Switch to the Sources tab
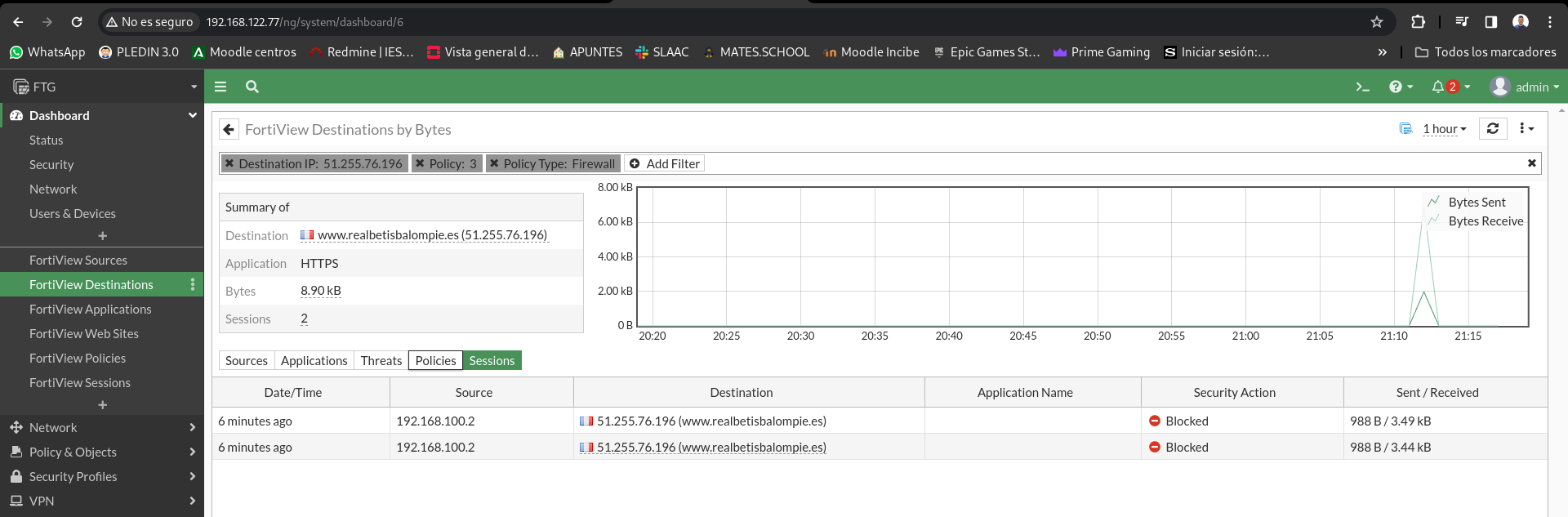 (x=246, y=361)
